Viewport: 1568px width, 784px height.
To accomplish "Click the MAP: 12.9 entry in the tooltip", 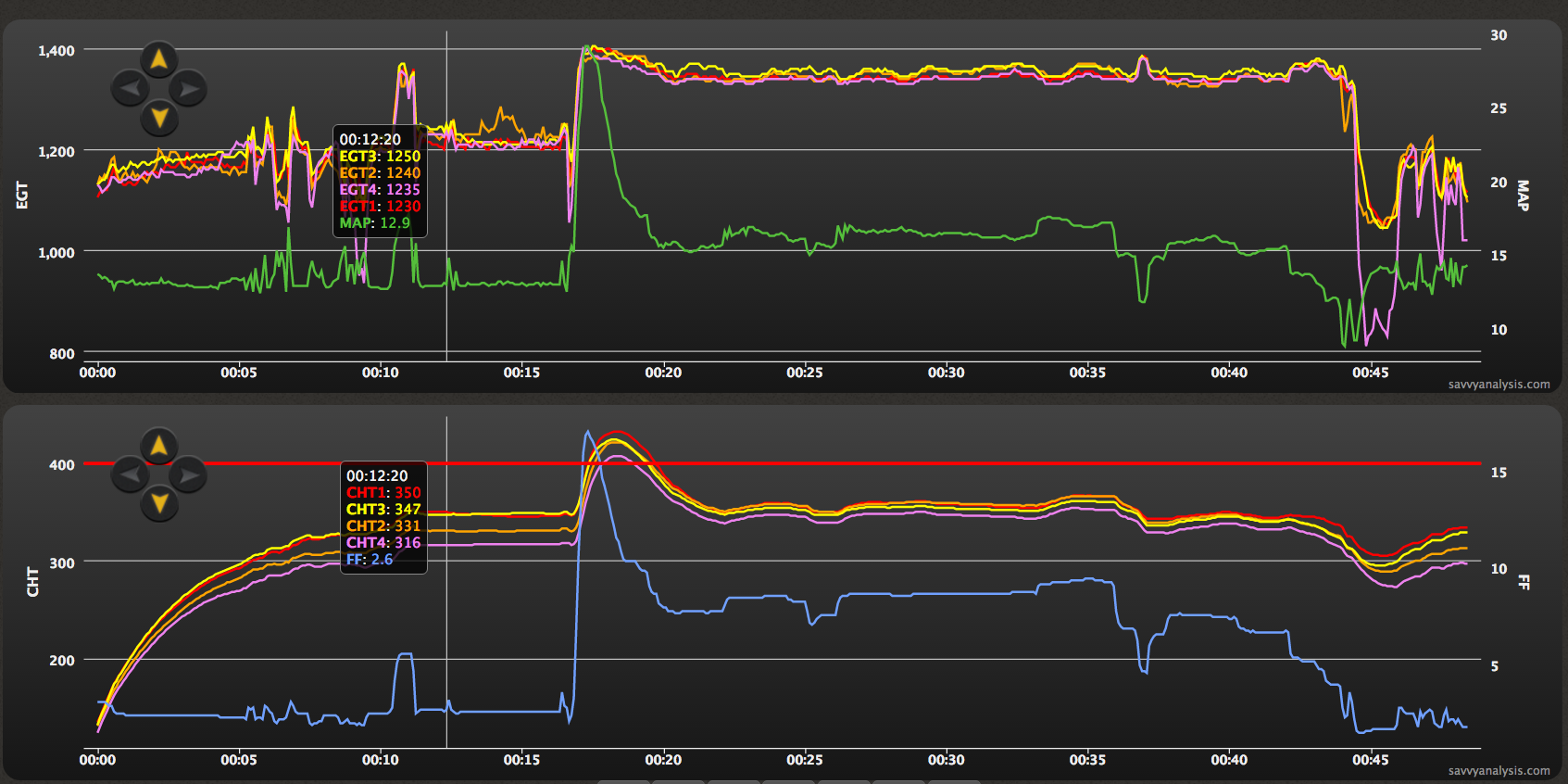I will click(374, 223).
